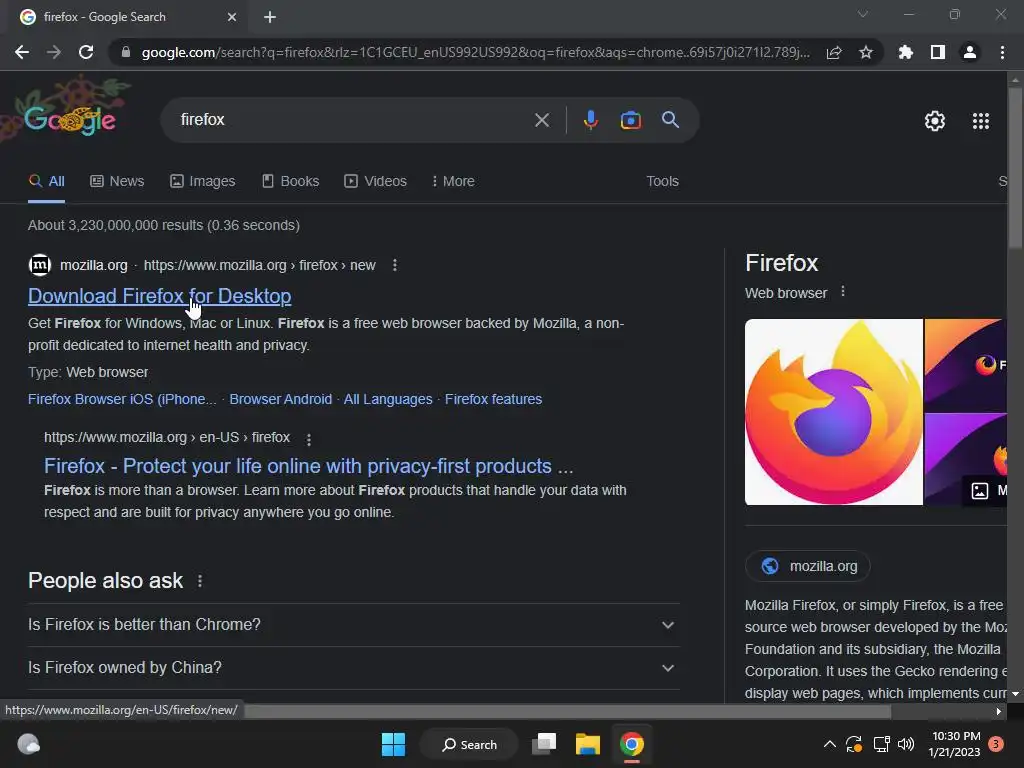Screen dimensions: 1024x768
Task: Open the top-right purple Firefox thumbnail
Action: click(965, 365)
